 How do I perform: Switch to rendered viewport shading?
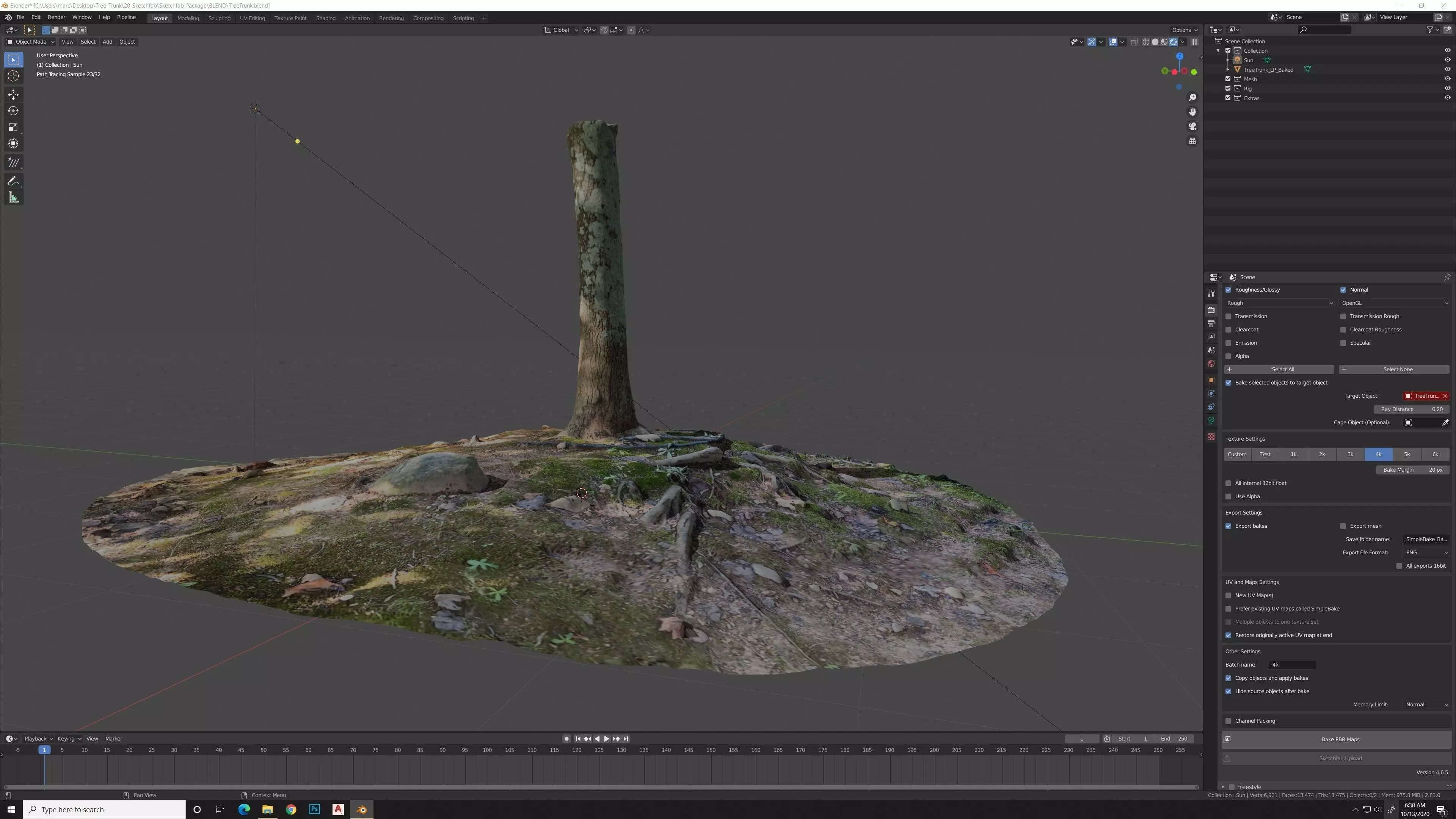pos(1173,42)
